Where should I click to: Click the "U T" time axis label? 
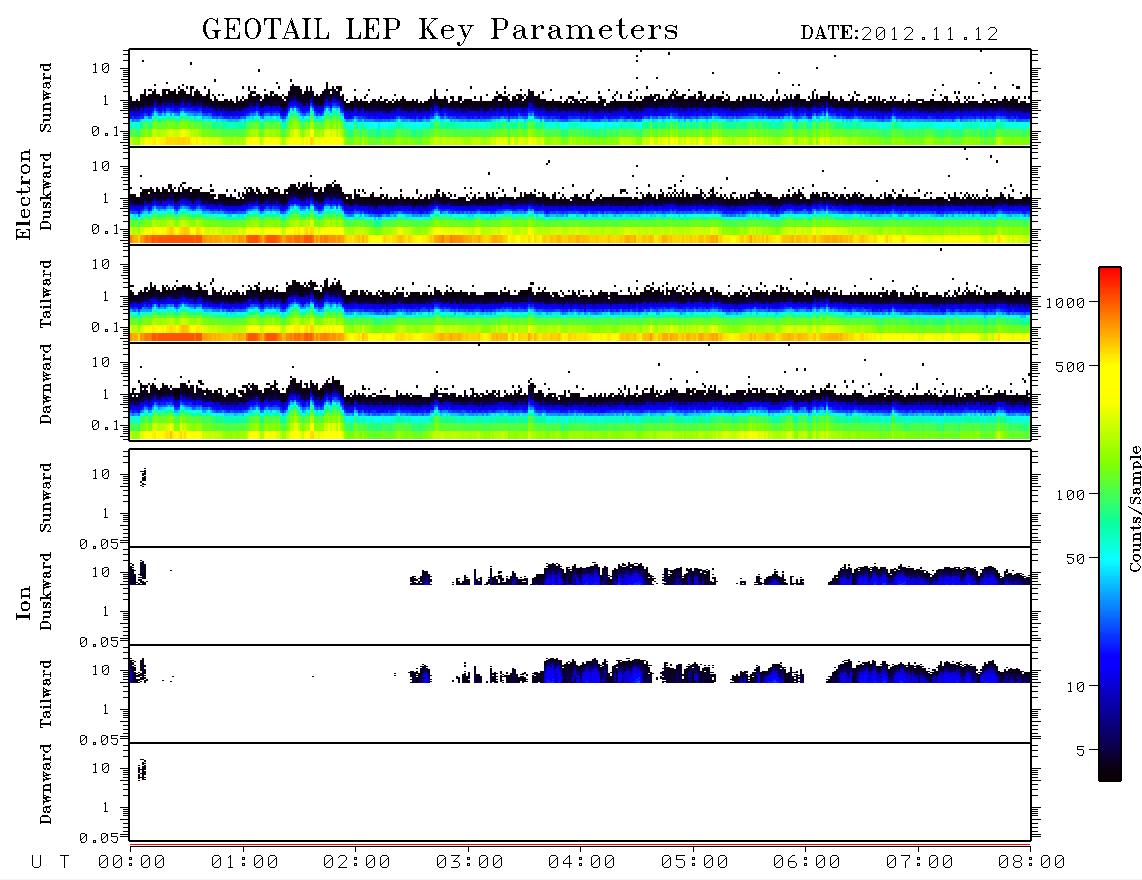coord(50,862)
